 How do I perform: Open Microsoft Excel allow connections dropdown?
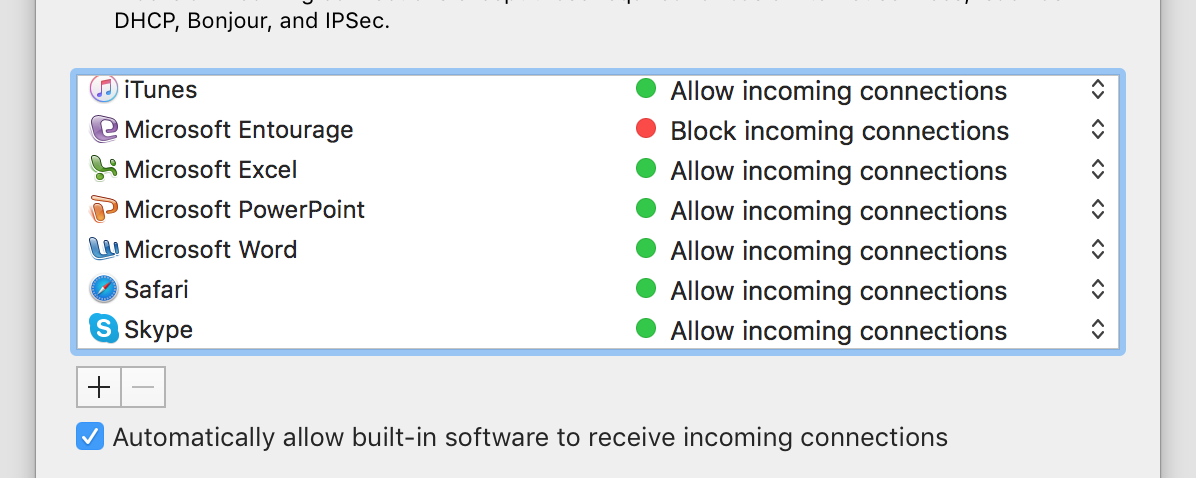[1097, 170]
